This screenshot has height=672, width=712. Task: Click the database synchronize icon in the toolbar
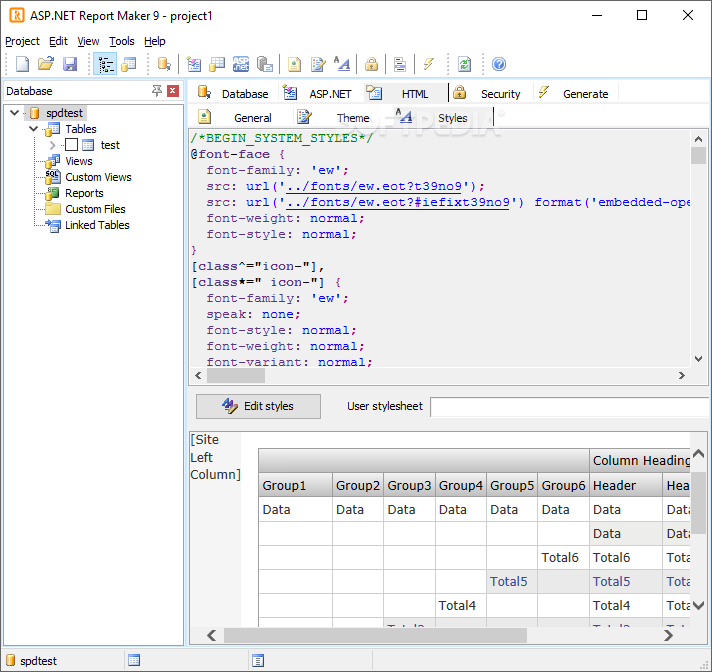coord(164,64)
